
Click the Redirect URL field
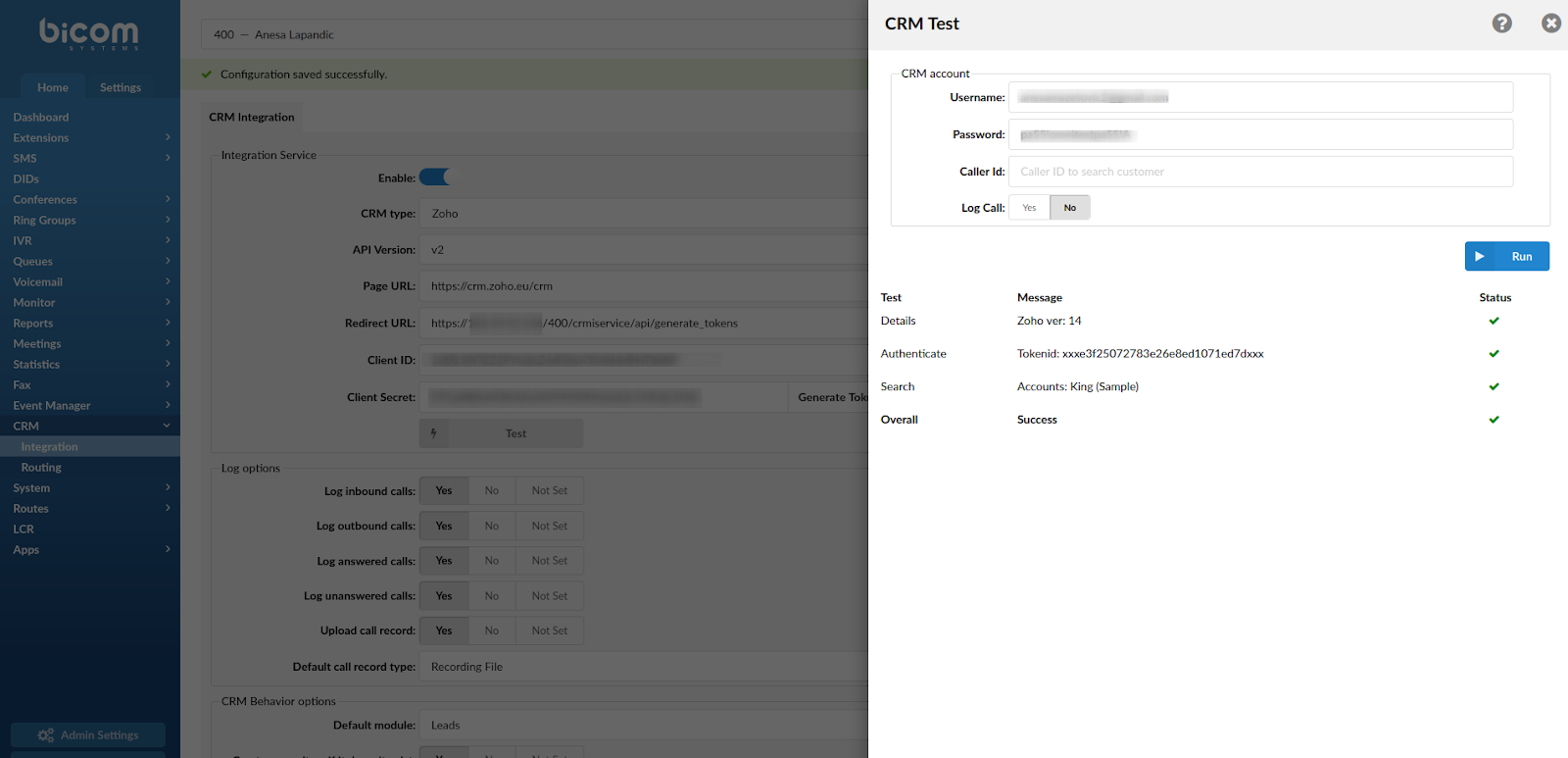pyautogui.click(x=644, y=323)
